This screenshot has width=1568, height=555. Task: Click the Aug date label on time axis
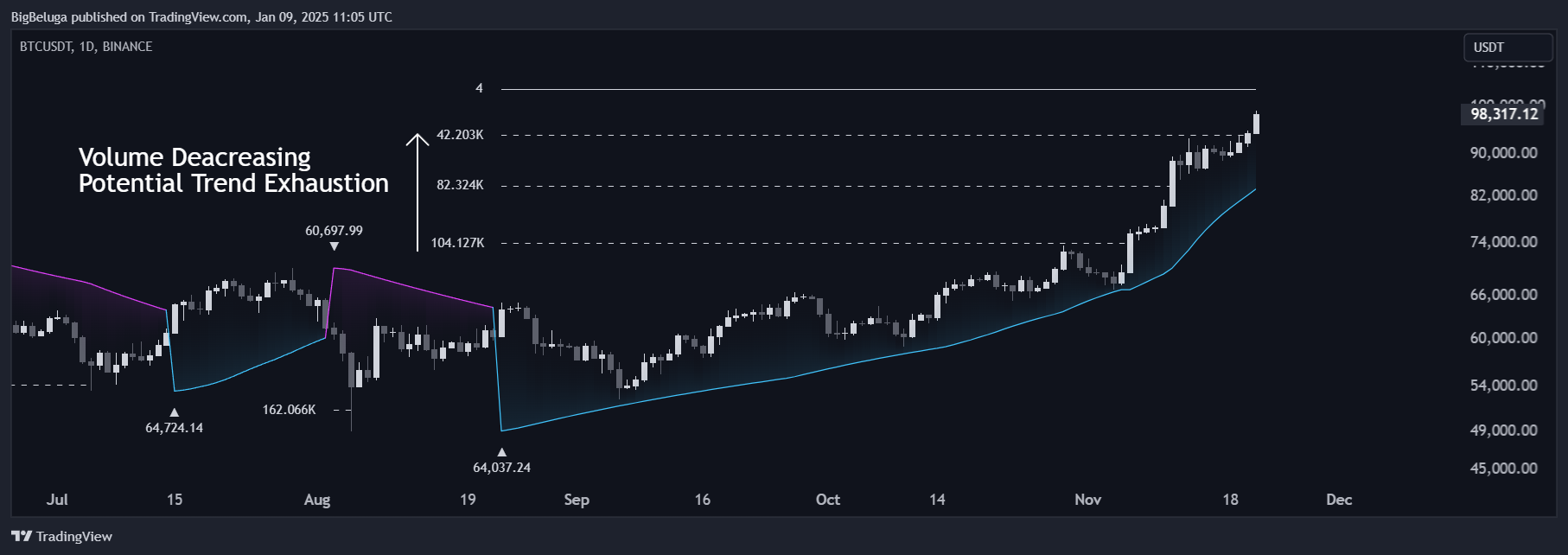[317, 500]
